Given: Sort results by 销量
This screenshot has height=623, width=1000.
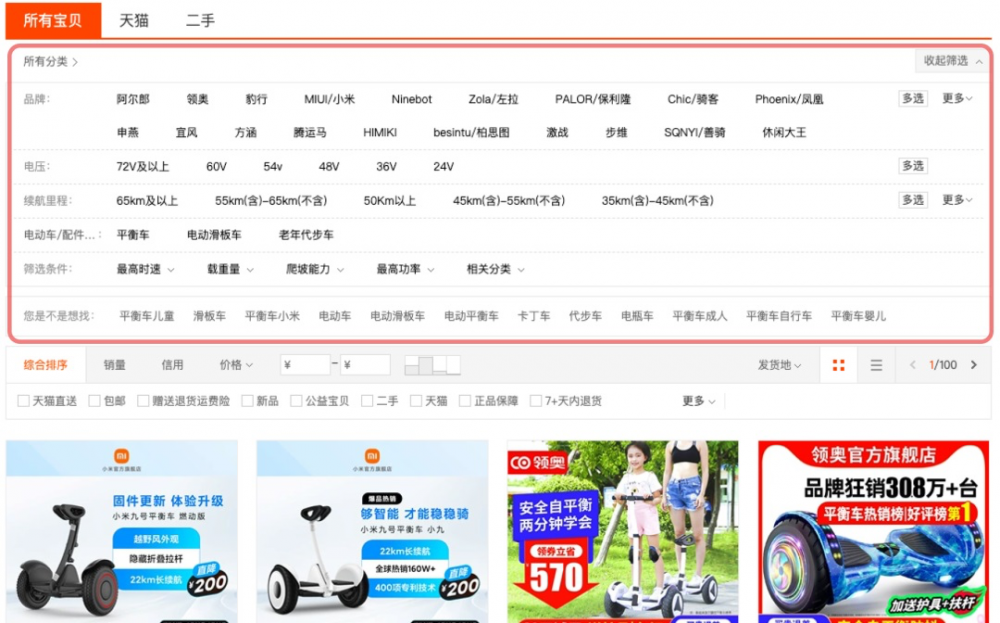Looking at the screenshot, I should point(115,365).
